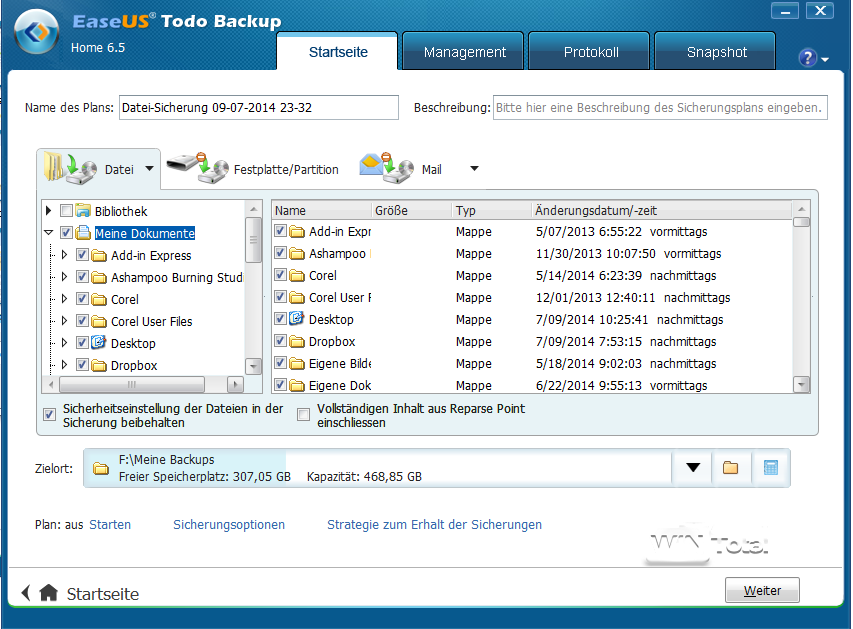The image size is (853, 629).
Task: Go back via Startseite label at bottom
Action: 103,594
